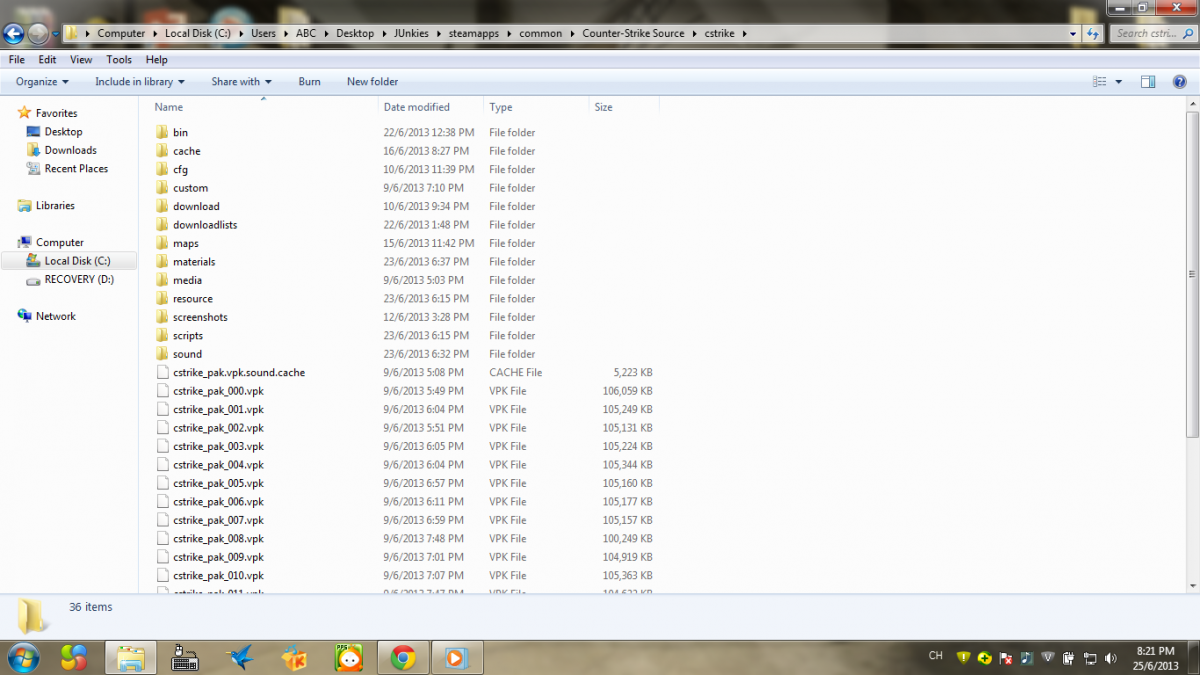Expand the breadcrumb arrow after cstrike
Screen dimensions: 1200x675
coord(744,33)
